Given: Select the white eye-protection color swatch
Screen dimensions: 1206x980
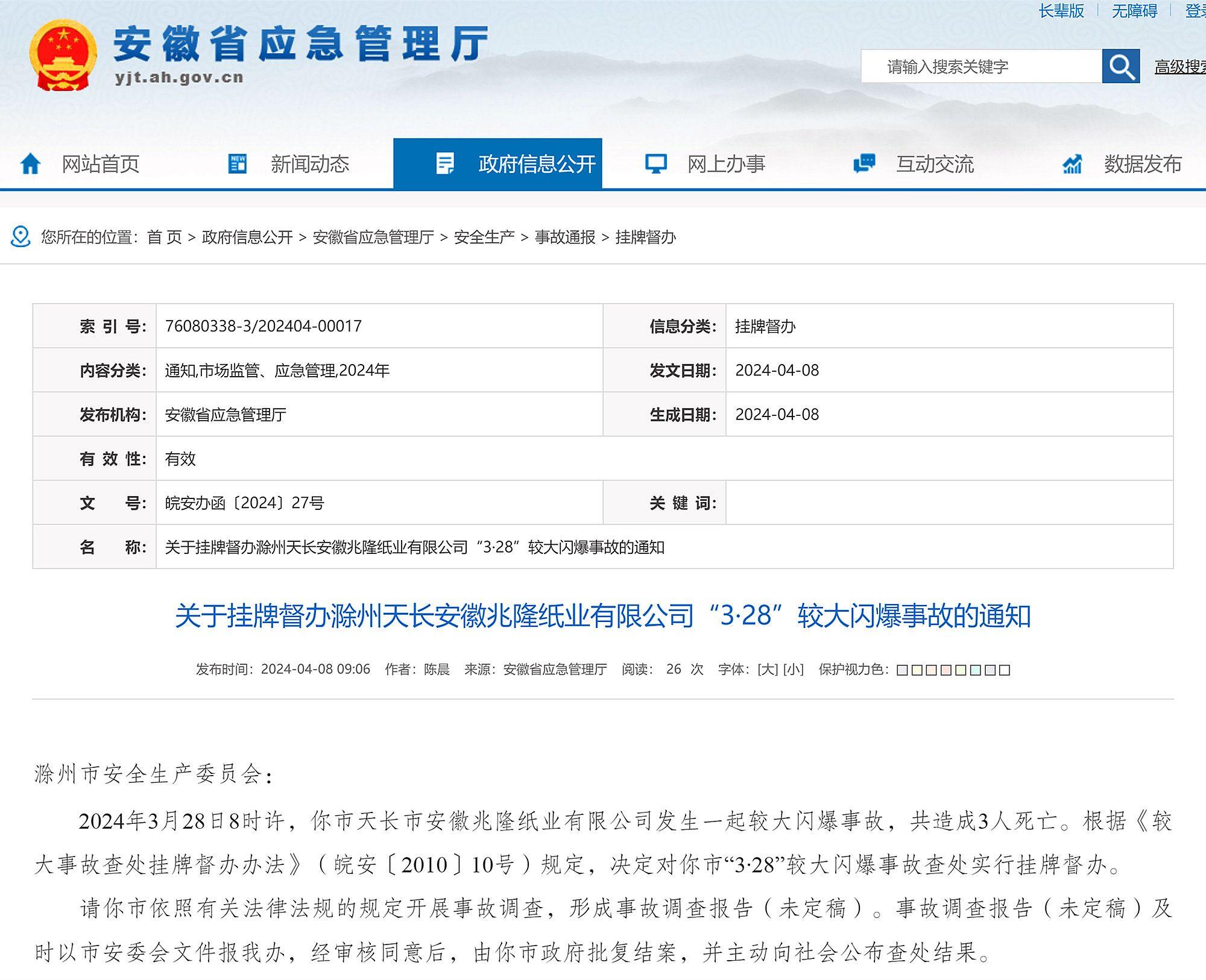Looking at the screenshot, I should (1005, 670).
